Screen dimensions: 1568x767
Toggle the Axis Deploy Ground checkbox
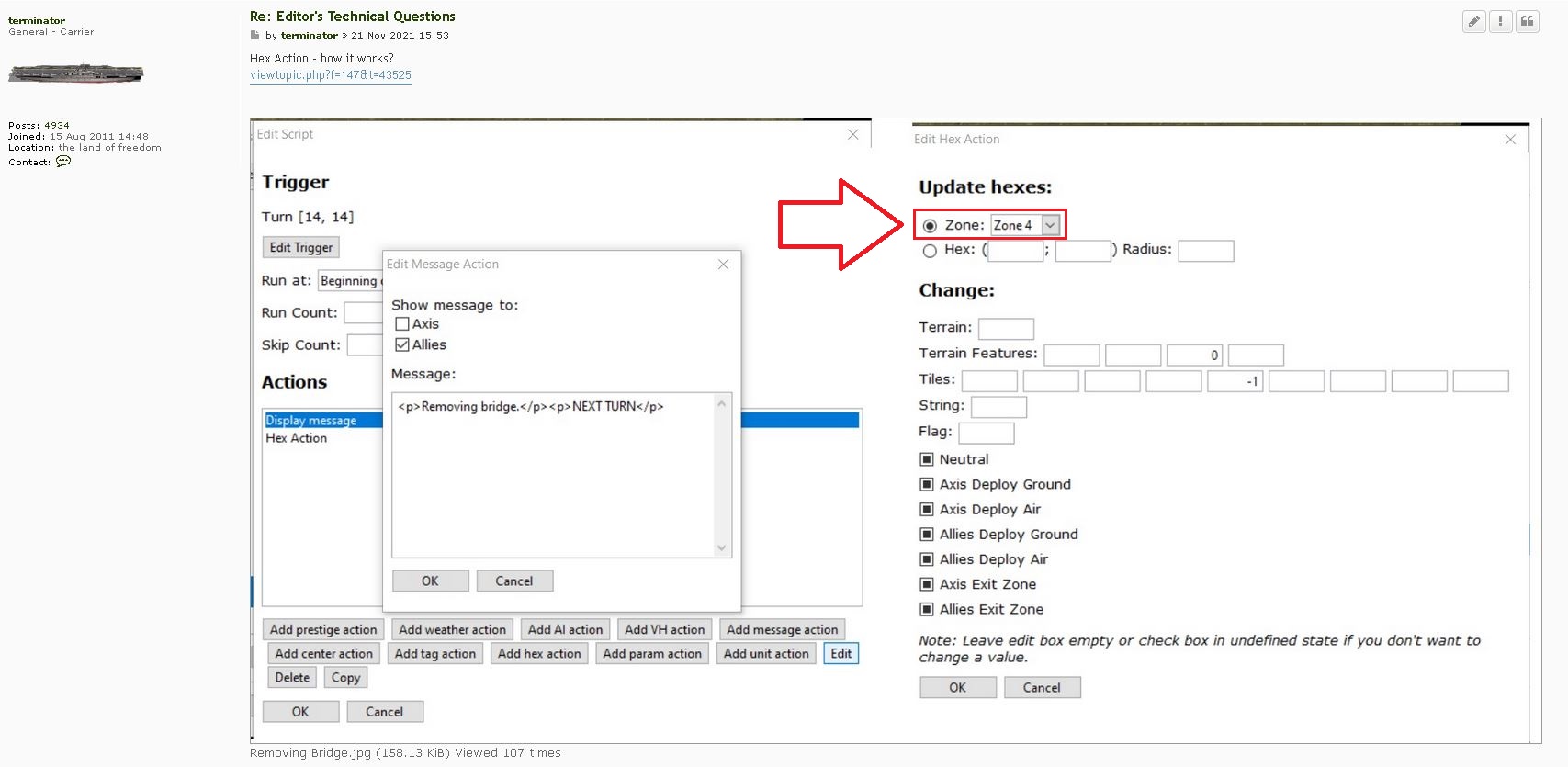(927, 485)
